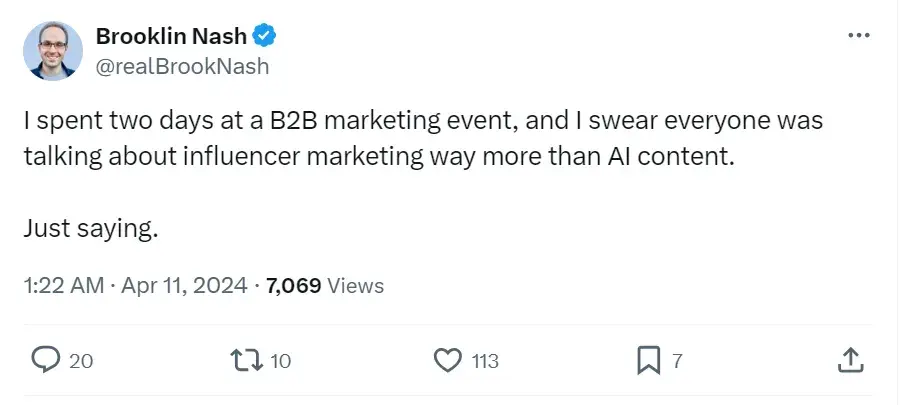Like the tweet with heart icon

[x=450, y=360]
